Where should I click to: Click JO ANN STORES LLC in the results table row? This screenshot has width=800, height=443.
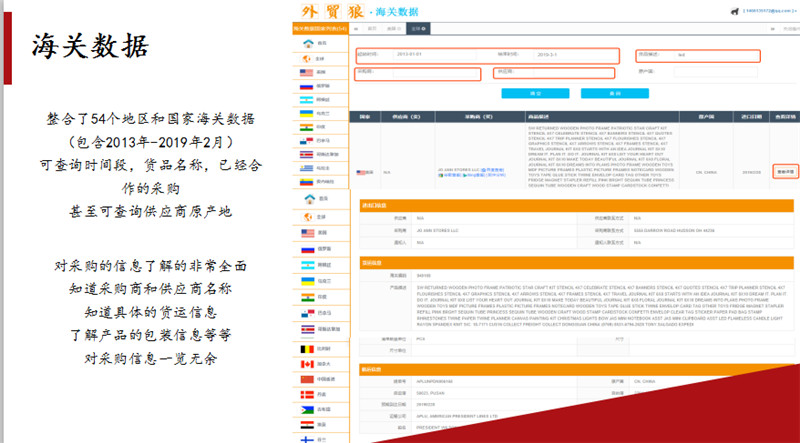[459, 169]
